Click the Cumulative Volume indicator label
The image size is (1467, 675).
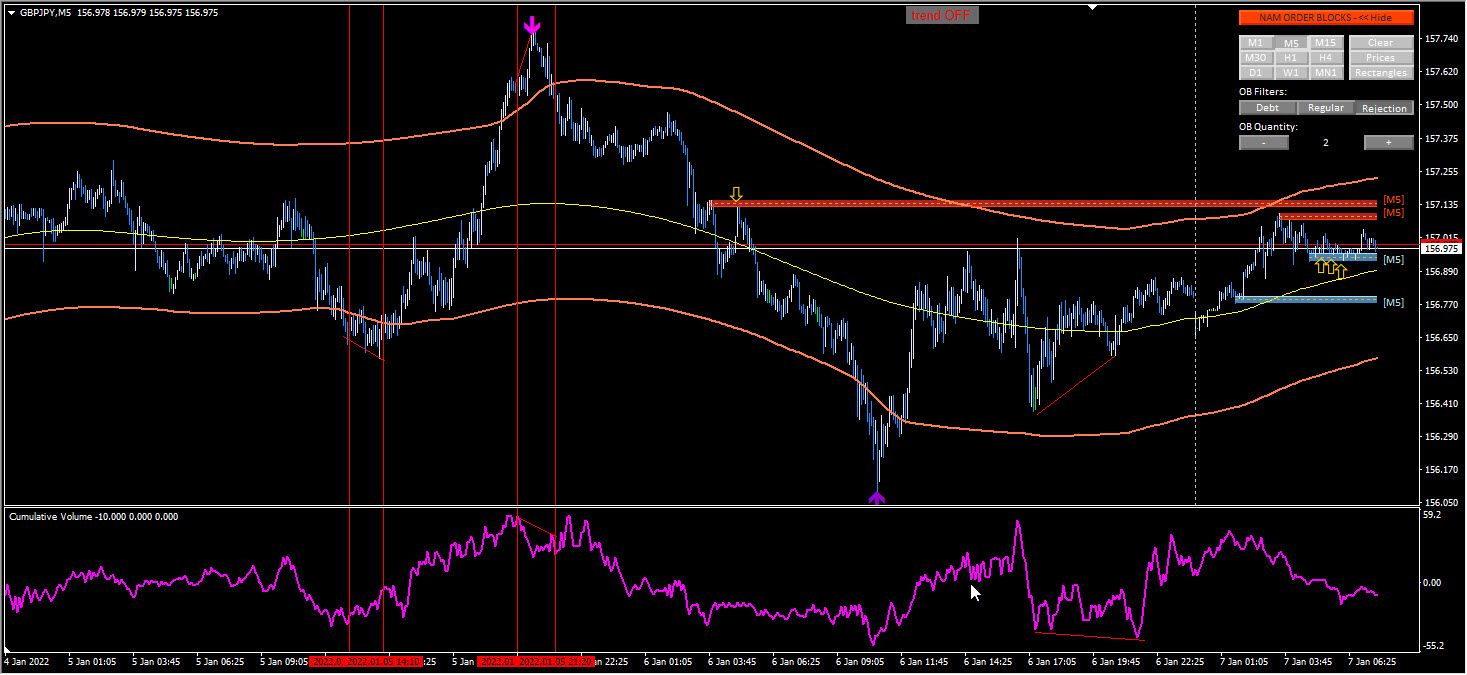tap(95, 517)
